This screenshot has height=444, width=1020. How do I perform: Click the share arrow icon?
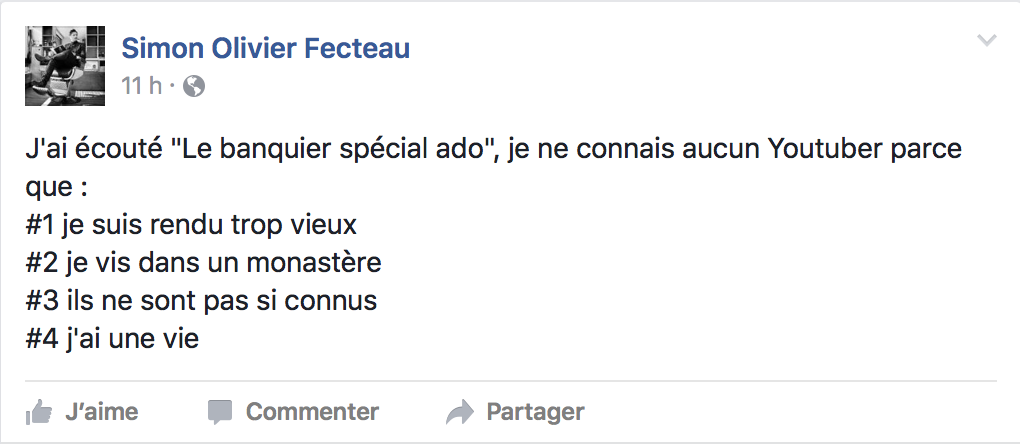tap(459, 411)
